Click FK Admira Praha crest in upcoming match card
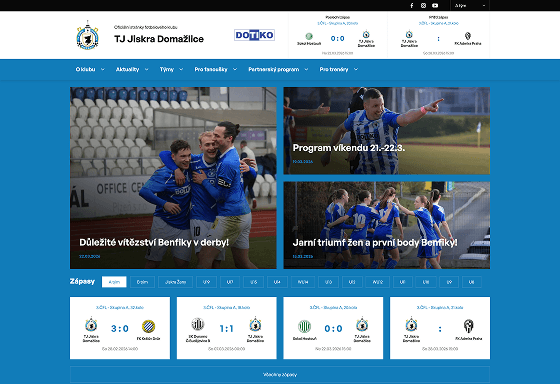 468,326
